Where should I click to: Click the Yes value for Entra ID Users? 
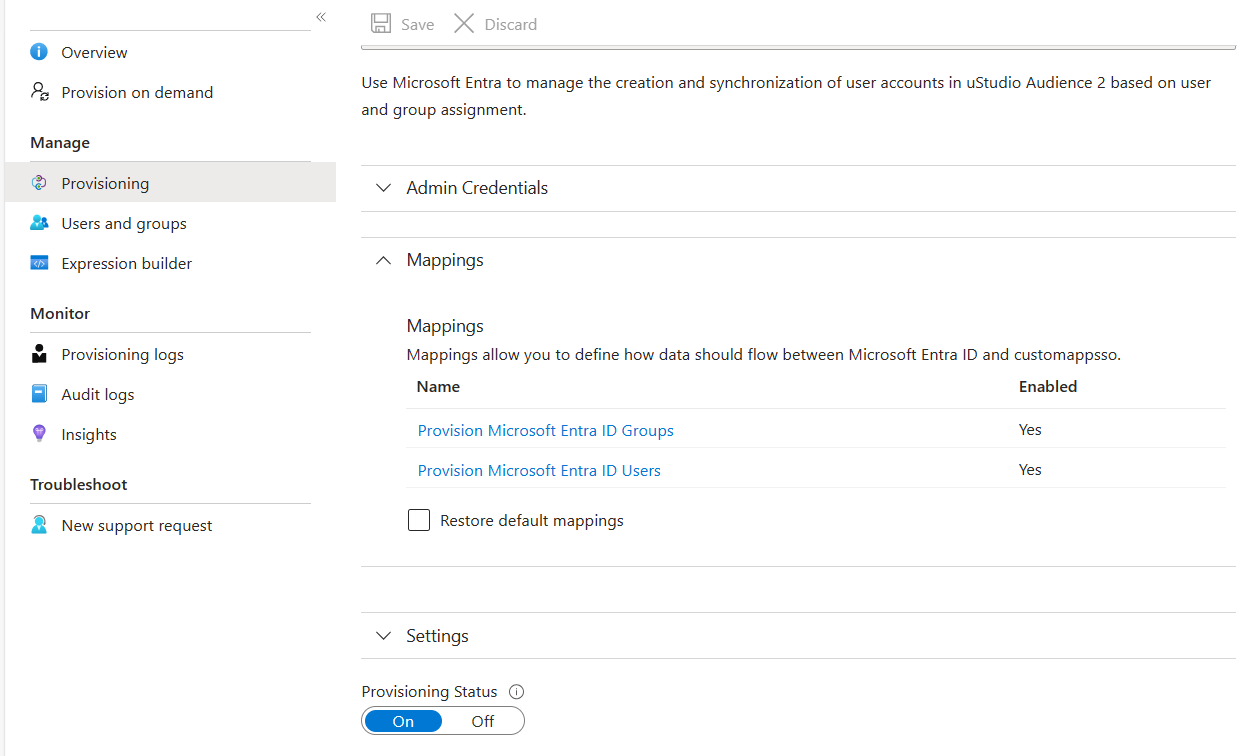tap(1030, 470)
